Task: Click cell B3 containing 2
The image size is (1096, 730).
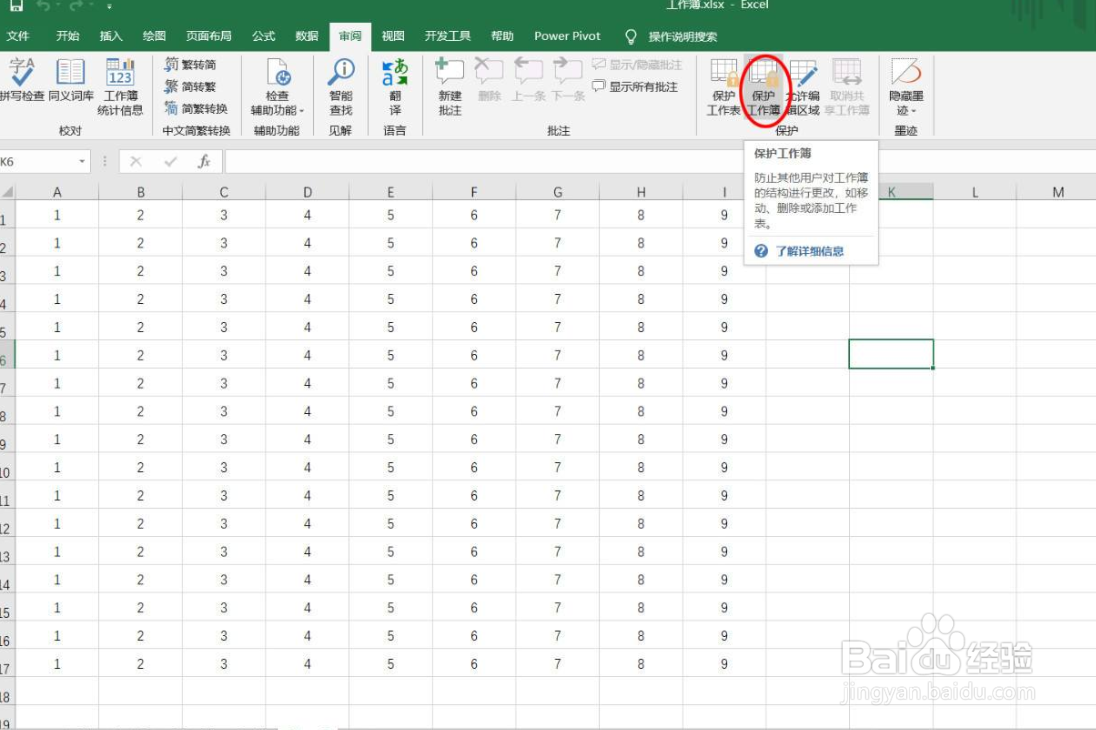Action: [x=140, y=271]
